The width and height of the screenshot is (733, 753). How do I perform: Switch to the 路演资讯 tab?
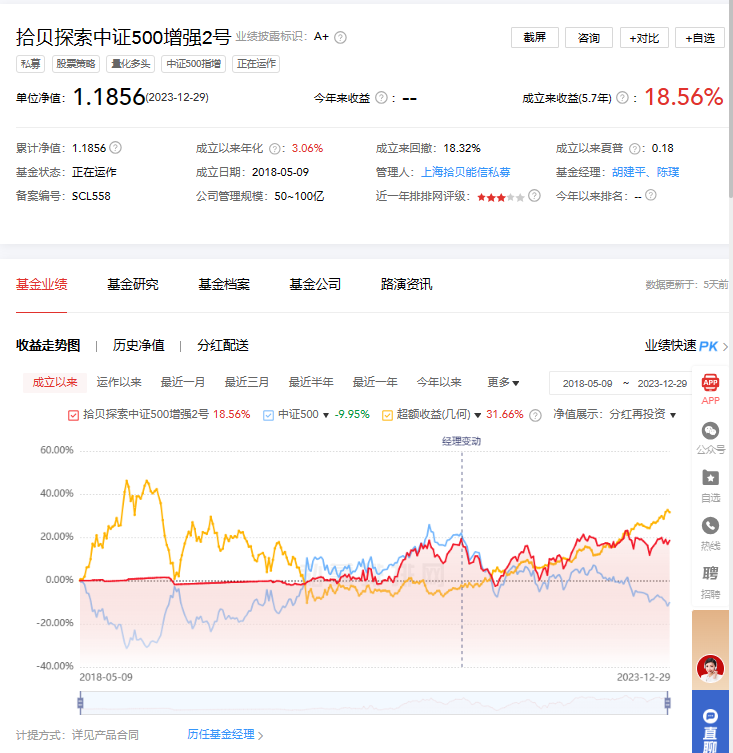tap(406, 285)
